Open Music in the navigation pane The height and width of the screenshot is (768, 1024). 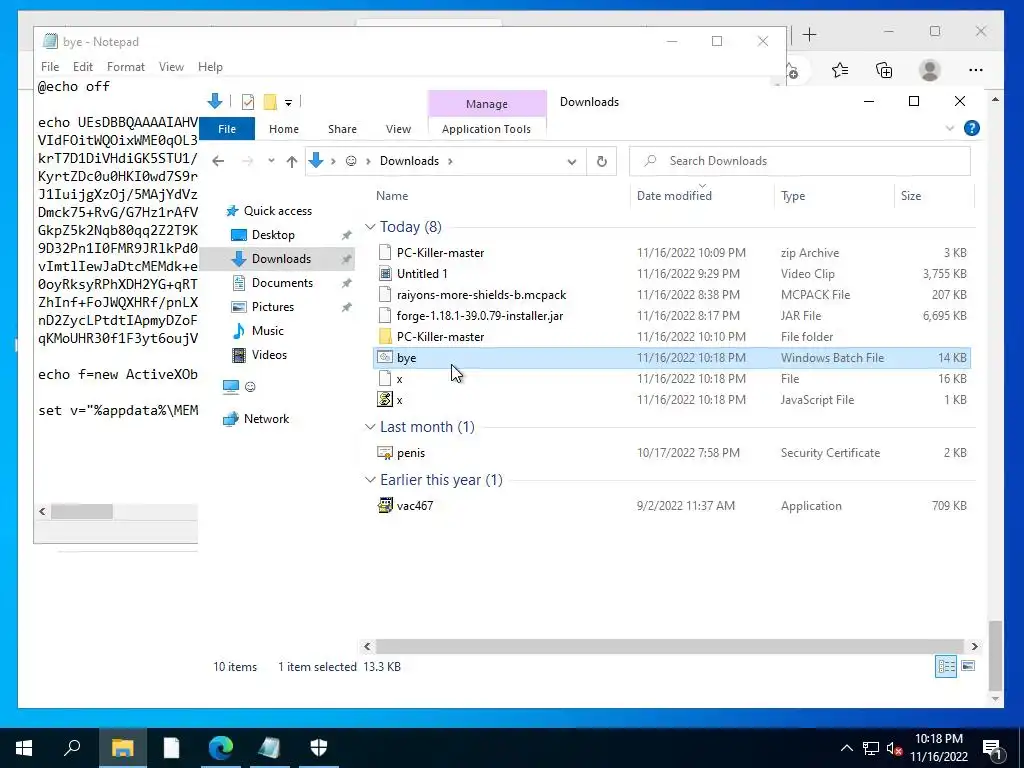click(268, 330)
